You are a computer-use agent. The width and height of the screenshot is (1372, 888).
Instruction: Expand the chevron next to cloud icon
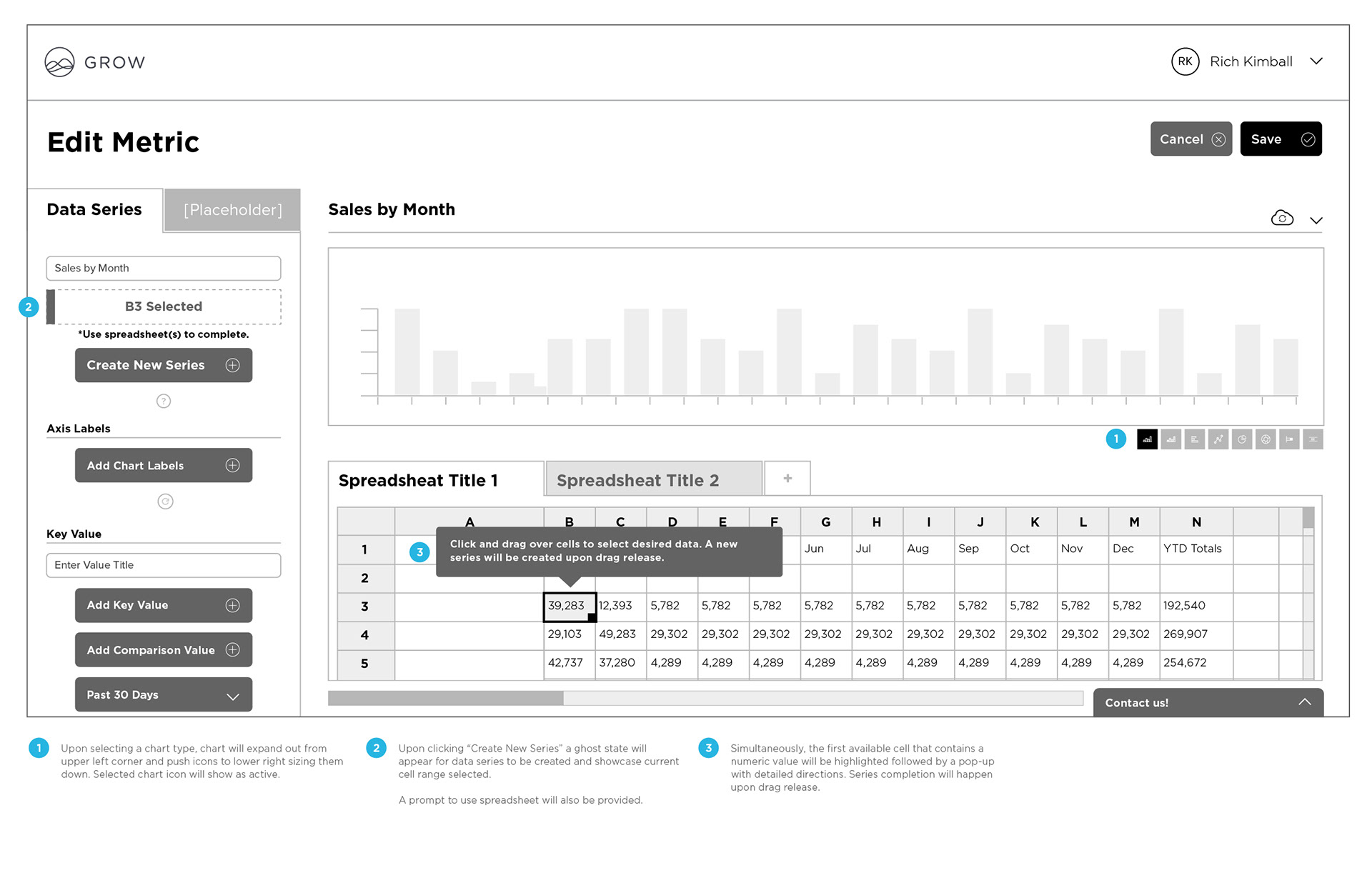pyautogui.click(x=1316, y=220)
